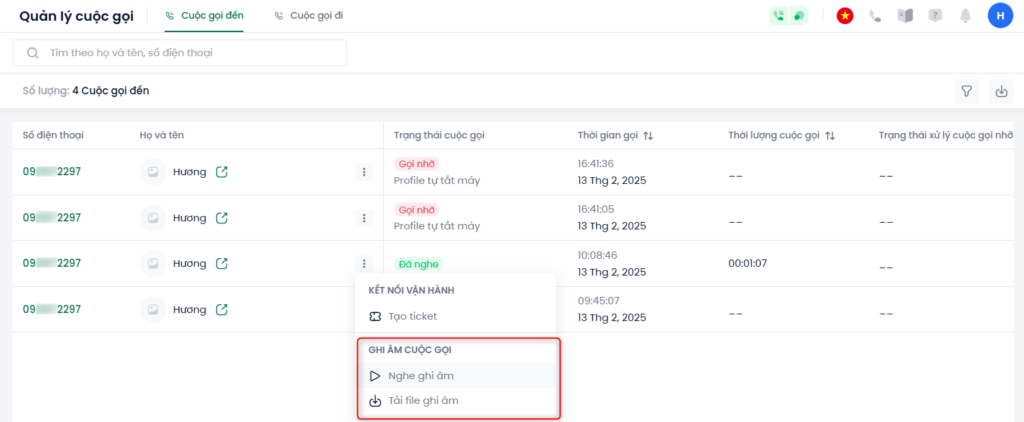Open the help question mark icon
1024x422 pixels.
click(936, 16)
